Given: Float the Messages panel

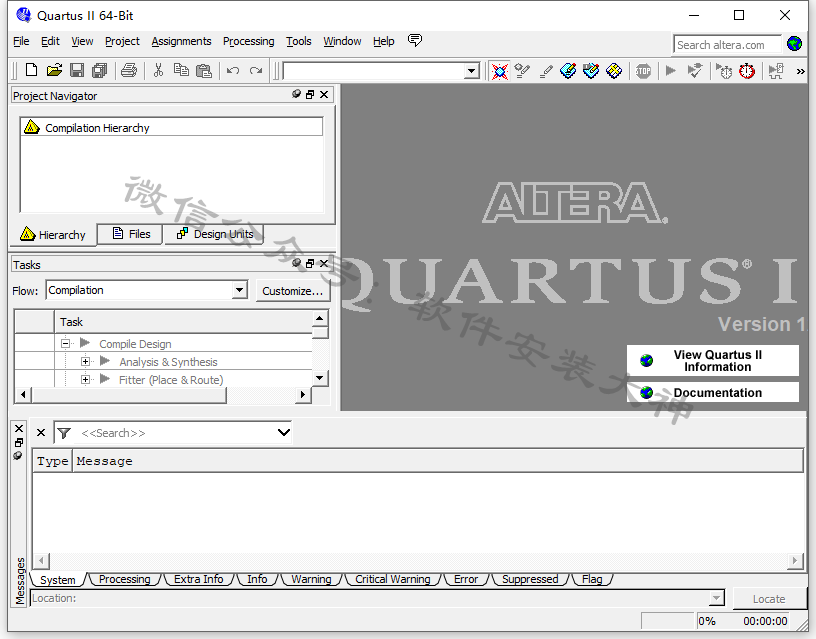Looking at the screenshot, I should tap(19, 442).
